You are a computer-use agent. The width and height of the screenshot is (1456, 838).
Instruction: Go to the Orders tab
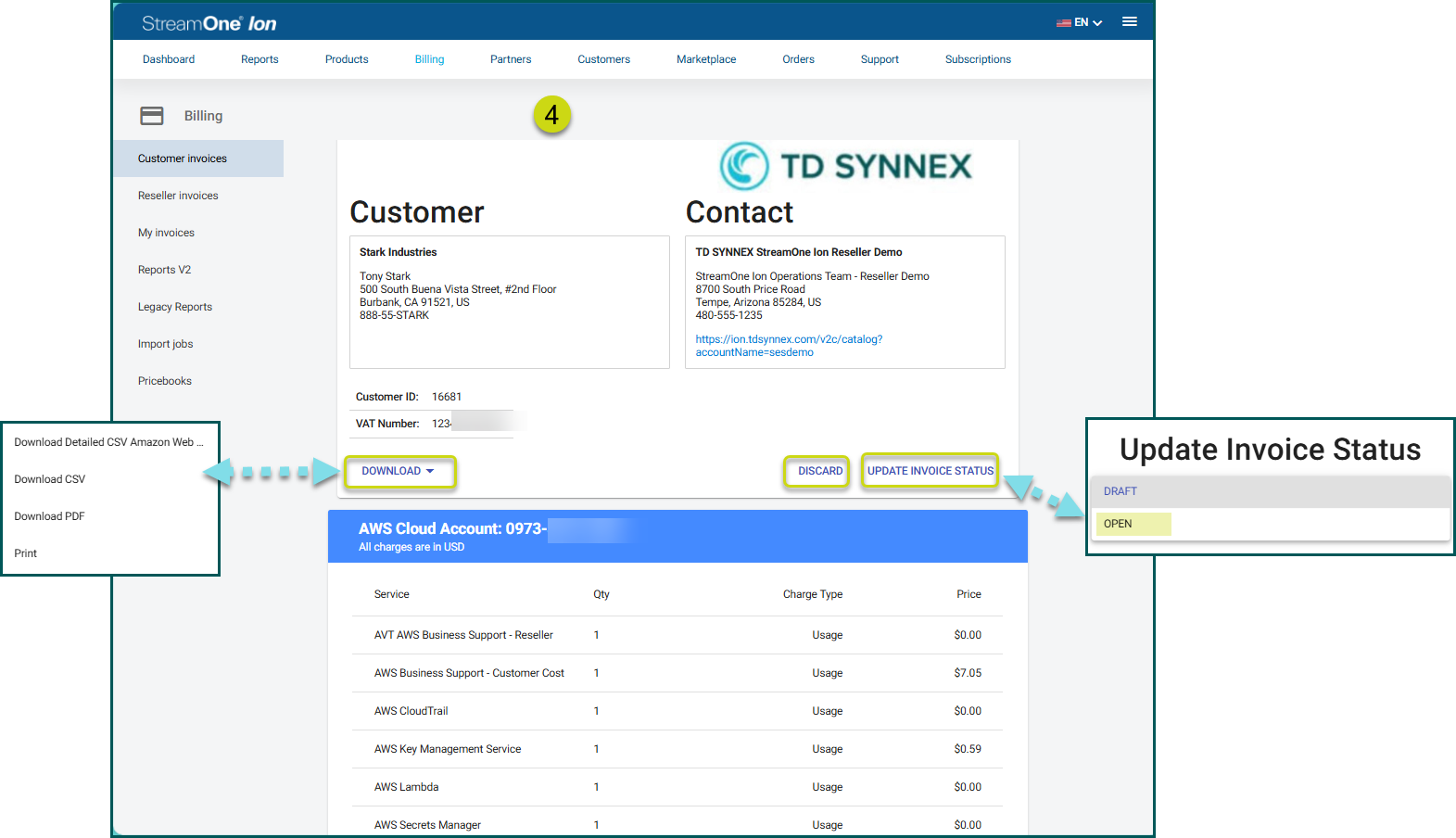[798, 59]
